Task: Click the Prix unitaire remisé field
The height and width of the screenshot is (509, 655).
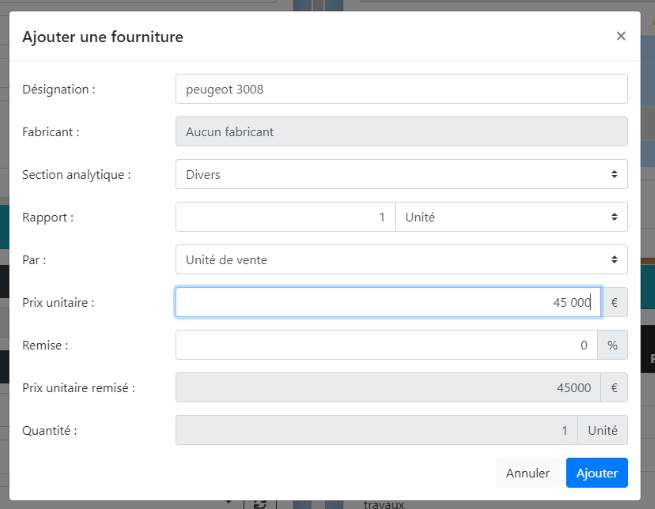Action: click(388, 388)
